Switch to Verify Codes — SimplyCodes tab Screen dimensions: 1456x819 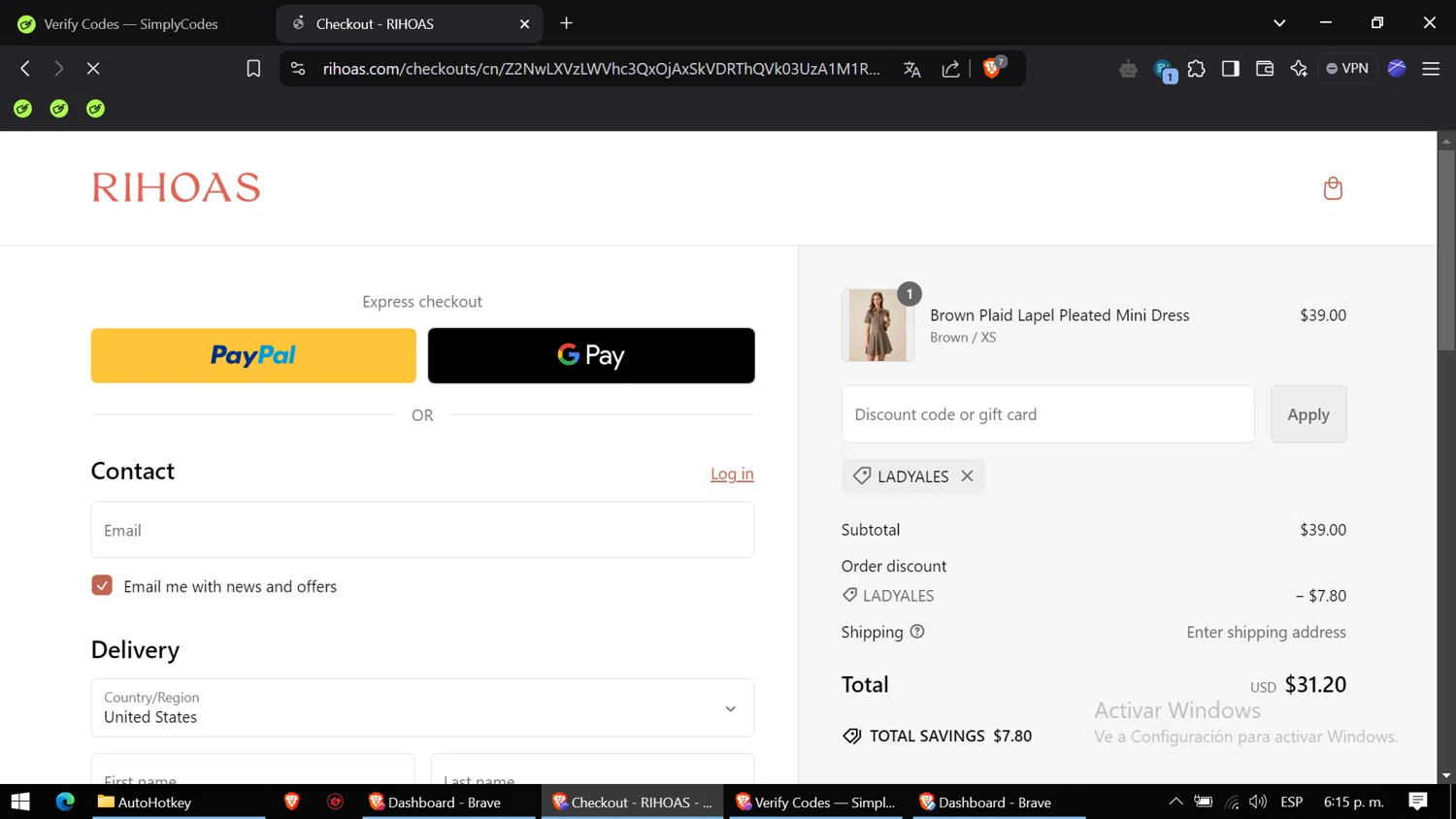coord(132,23)
